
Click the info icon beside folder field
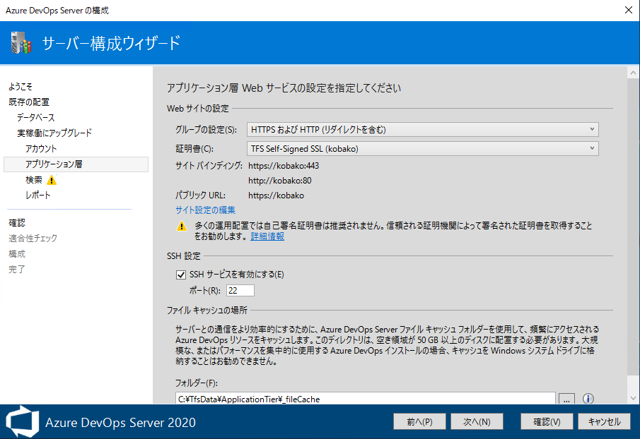tap(588, 399)
